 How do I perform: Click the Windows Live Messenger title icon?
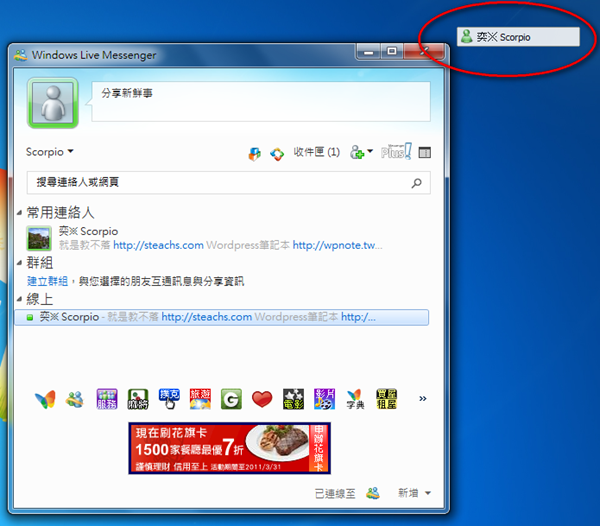coord(21,55)
